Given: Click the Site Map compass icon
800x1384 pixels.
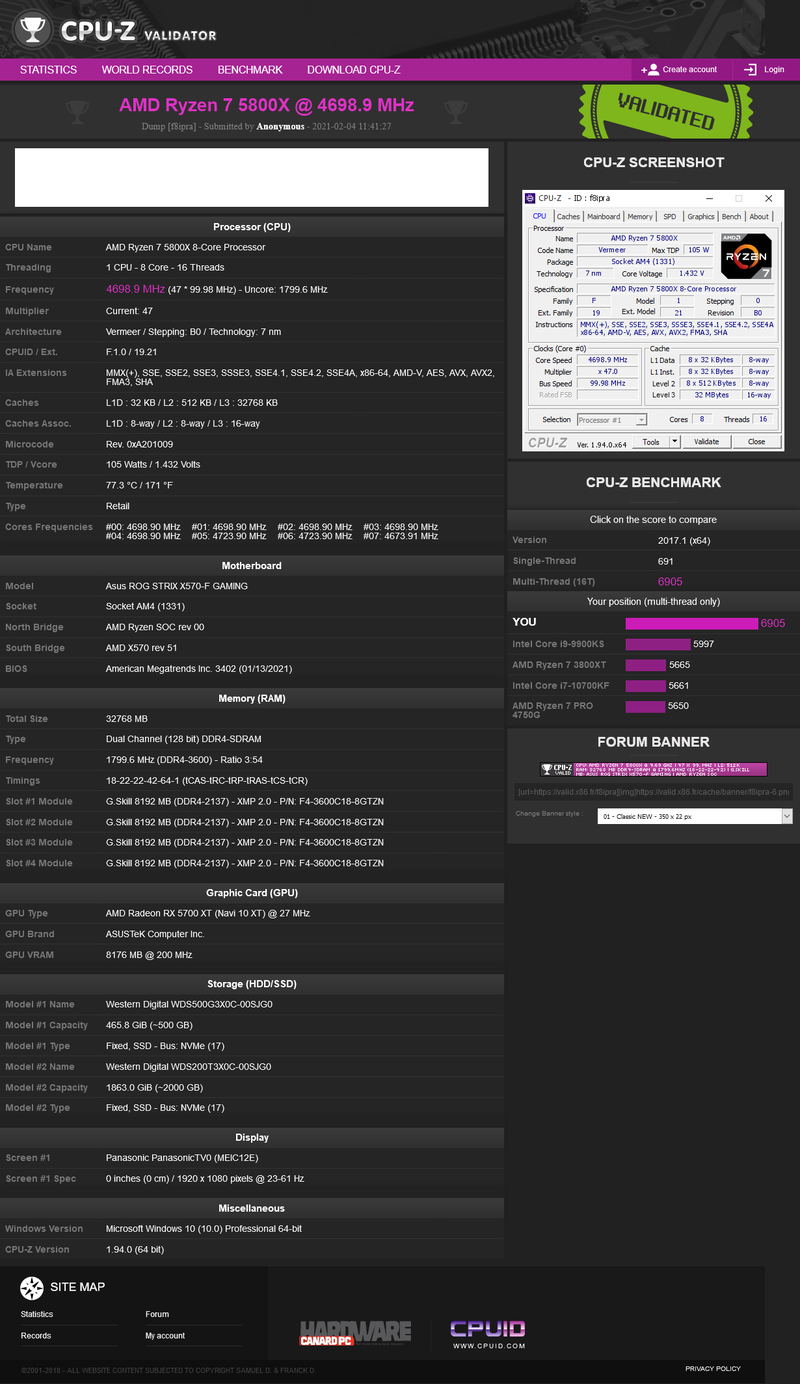Looking at the screenshot, I should coord(32,1288).
